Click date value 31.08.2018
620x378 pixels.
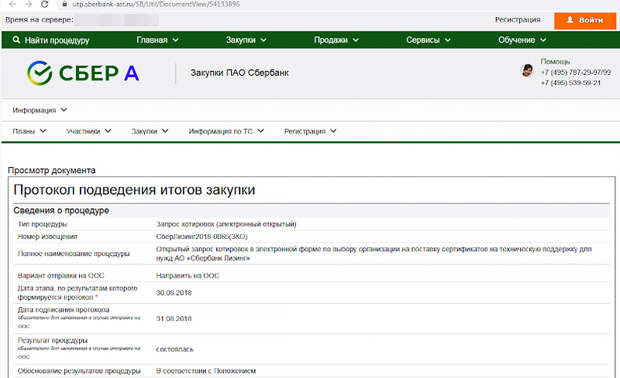174,319
